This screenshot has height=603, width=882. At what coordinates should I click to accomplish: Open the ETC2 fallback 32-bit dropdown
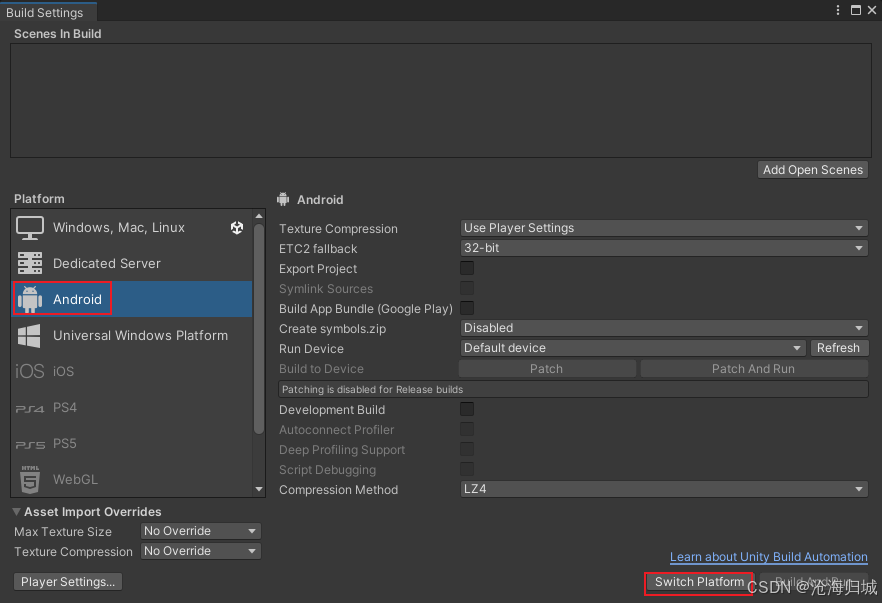pos(664,248)
